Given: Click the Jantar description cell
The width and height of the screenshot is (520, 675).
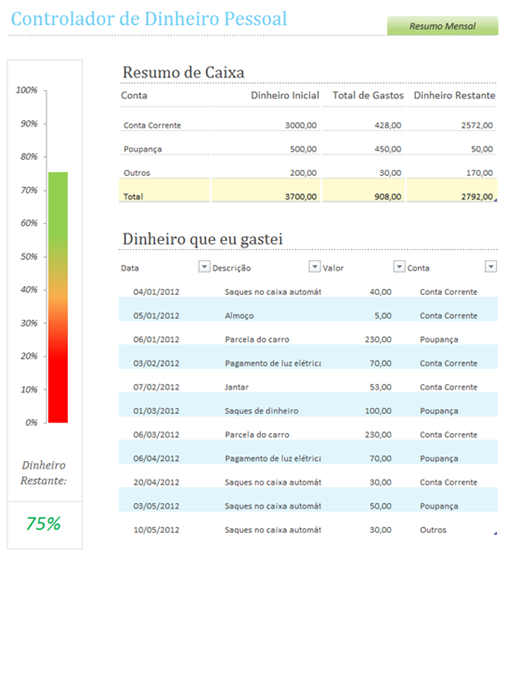Looking at the screenshot, I should (237, 387).
